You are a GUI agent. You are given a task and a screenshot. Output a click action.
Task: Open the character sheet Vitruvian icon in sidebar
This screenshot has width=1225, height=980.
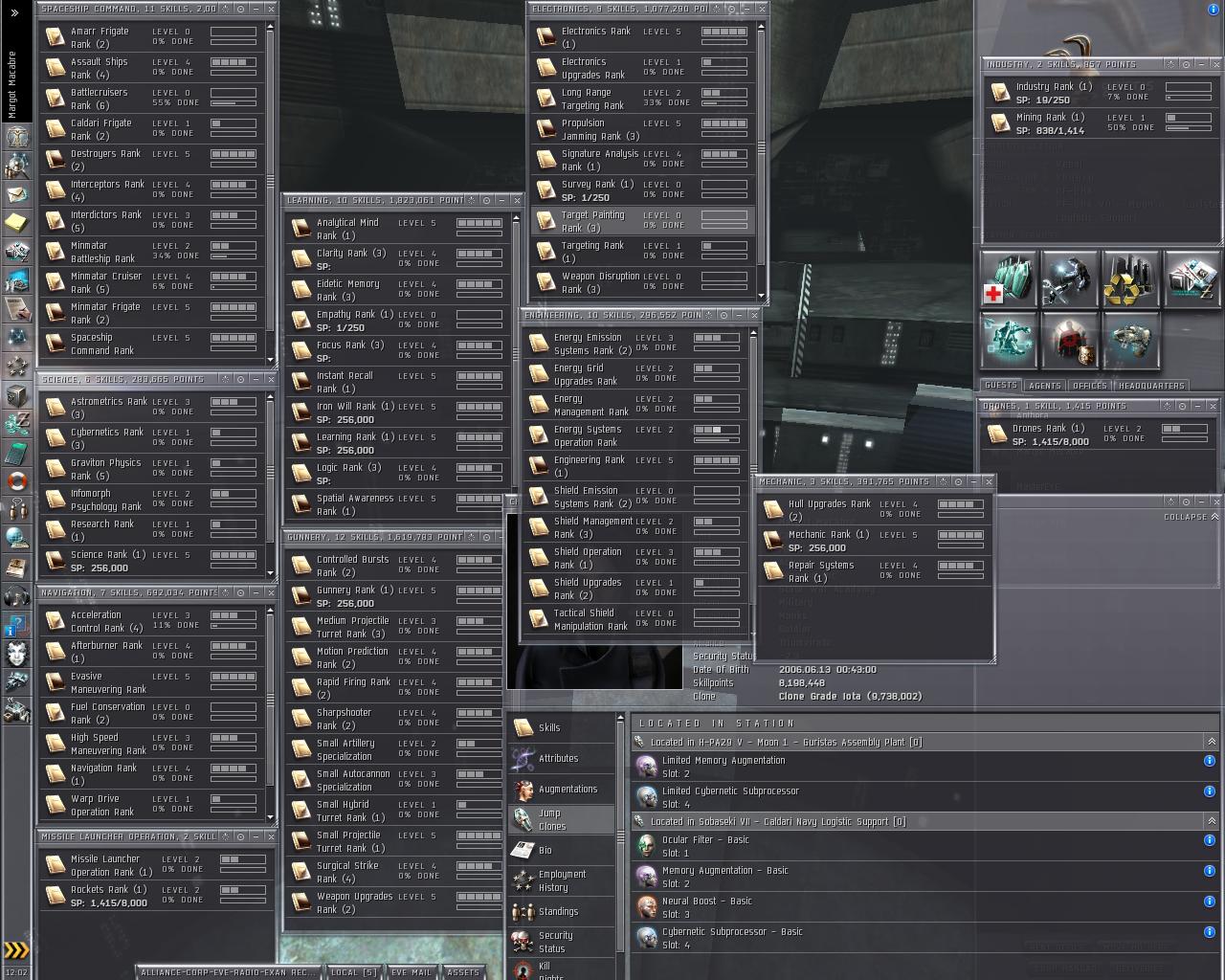coord(16,136)
